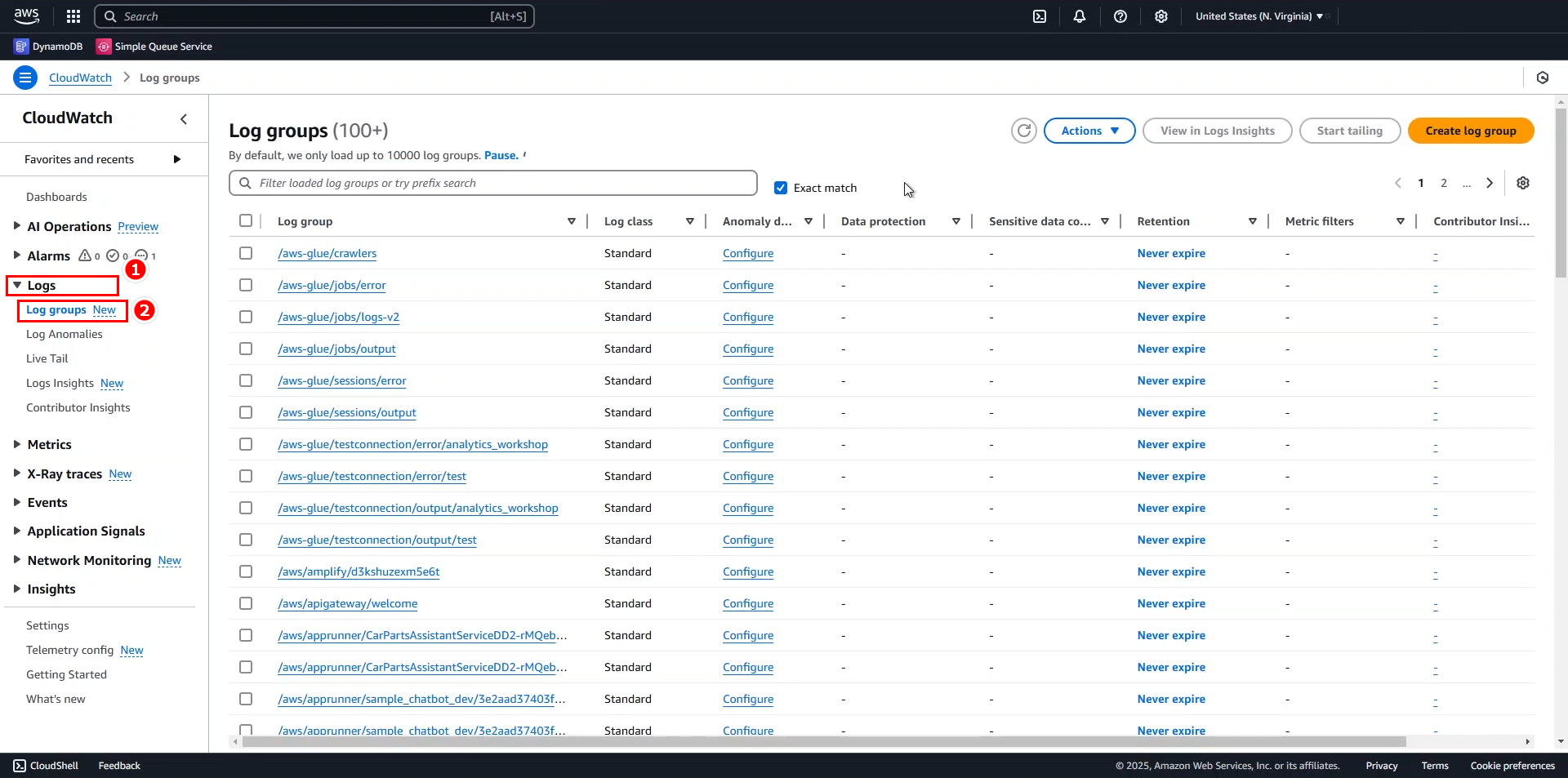Click the horizontal scrollbar under the table
The image size is (1568, 778).
[x=823, y=742]
